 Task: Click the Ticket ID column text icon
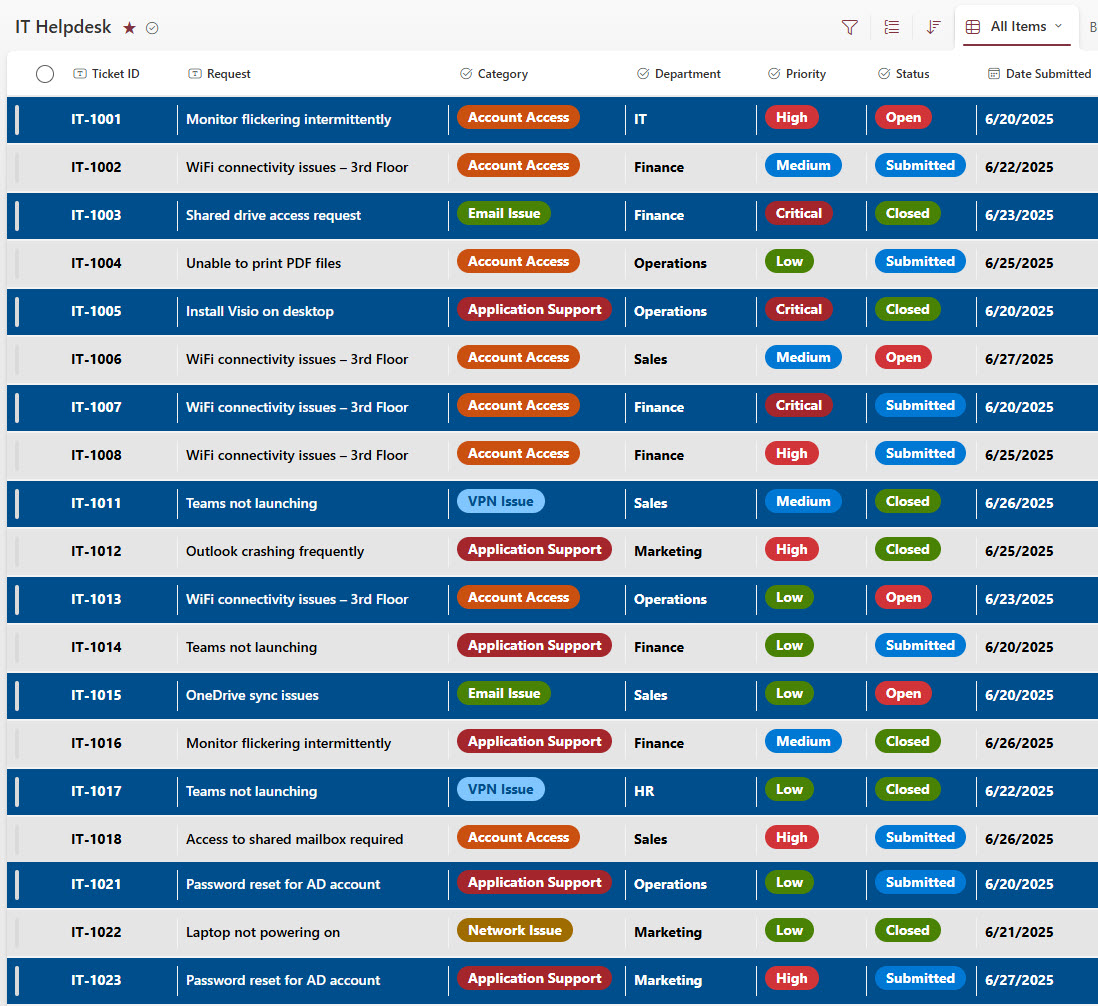pyautogui.click(x=80, y=74)
